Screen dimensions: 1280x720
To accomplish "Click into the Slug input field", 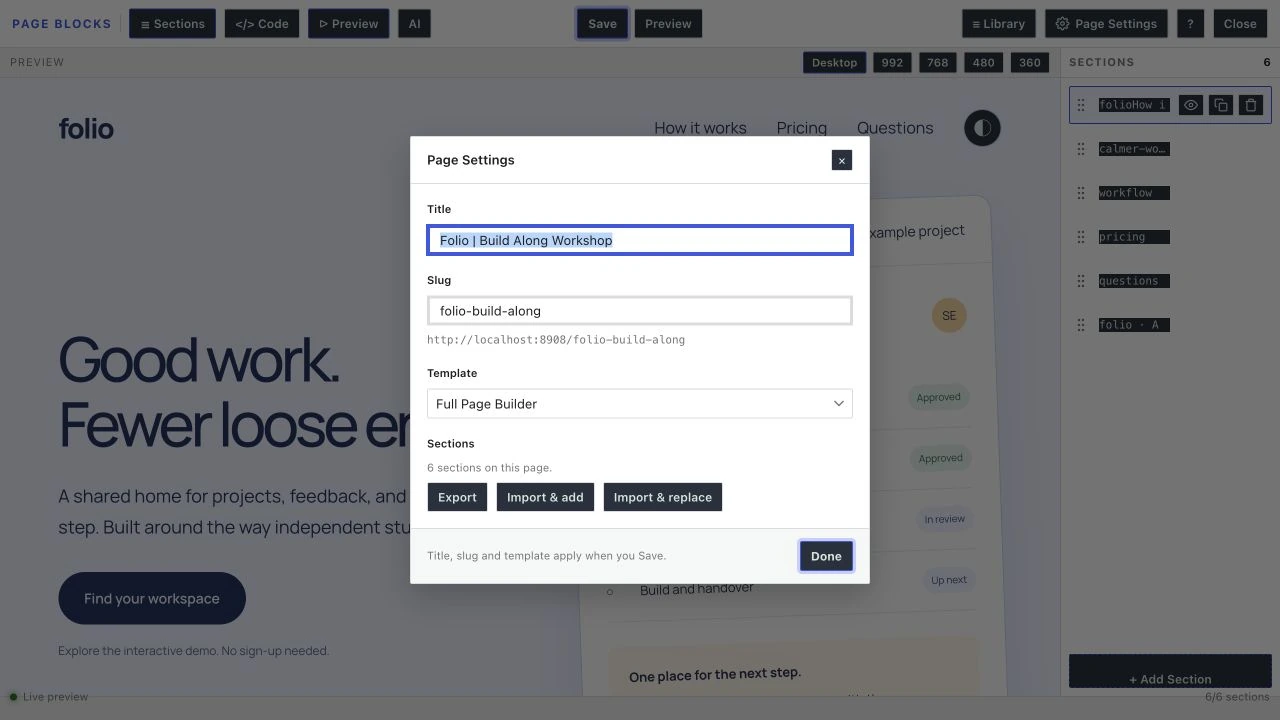I will [x=640, y=311].
